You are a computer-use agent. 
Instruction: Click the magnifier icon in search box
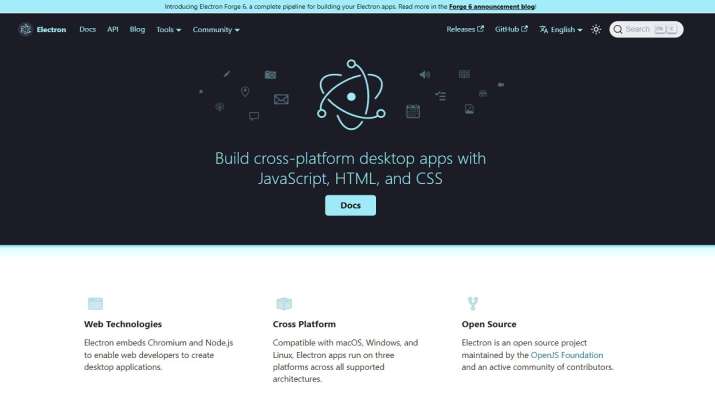(618, 30)
